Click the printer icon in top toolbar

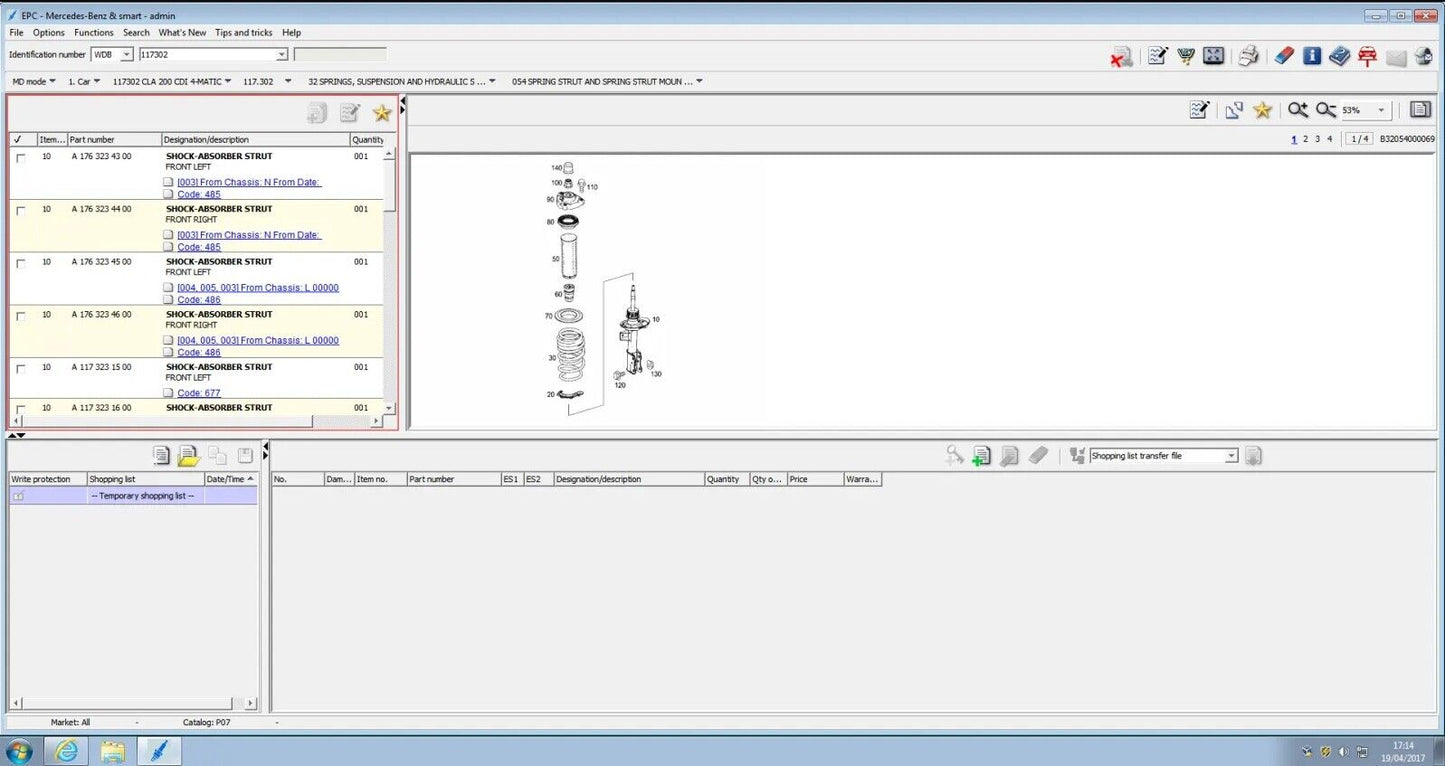coord(1248,56)
